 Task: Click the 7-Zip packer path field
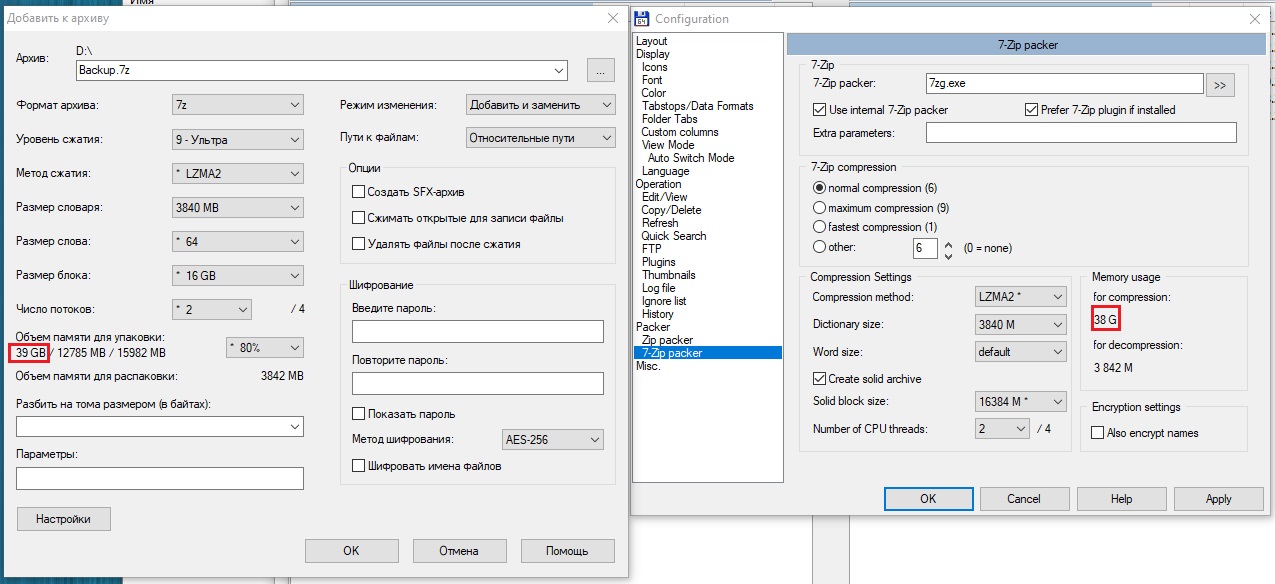pos(1064,84)
